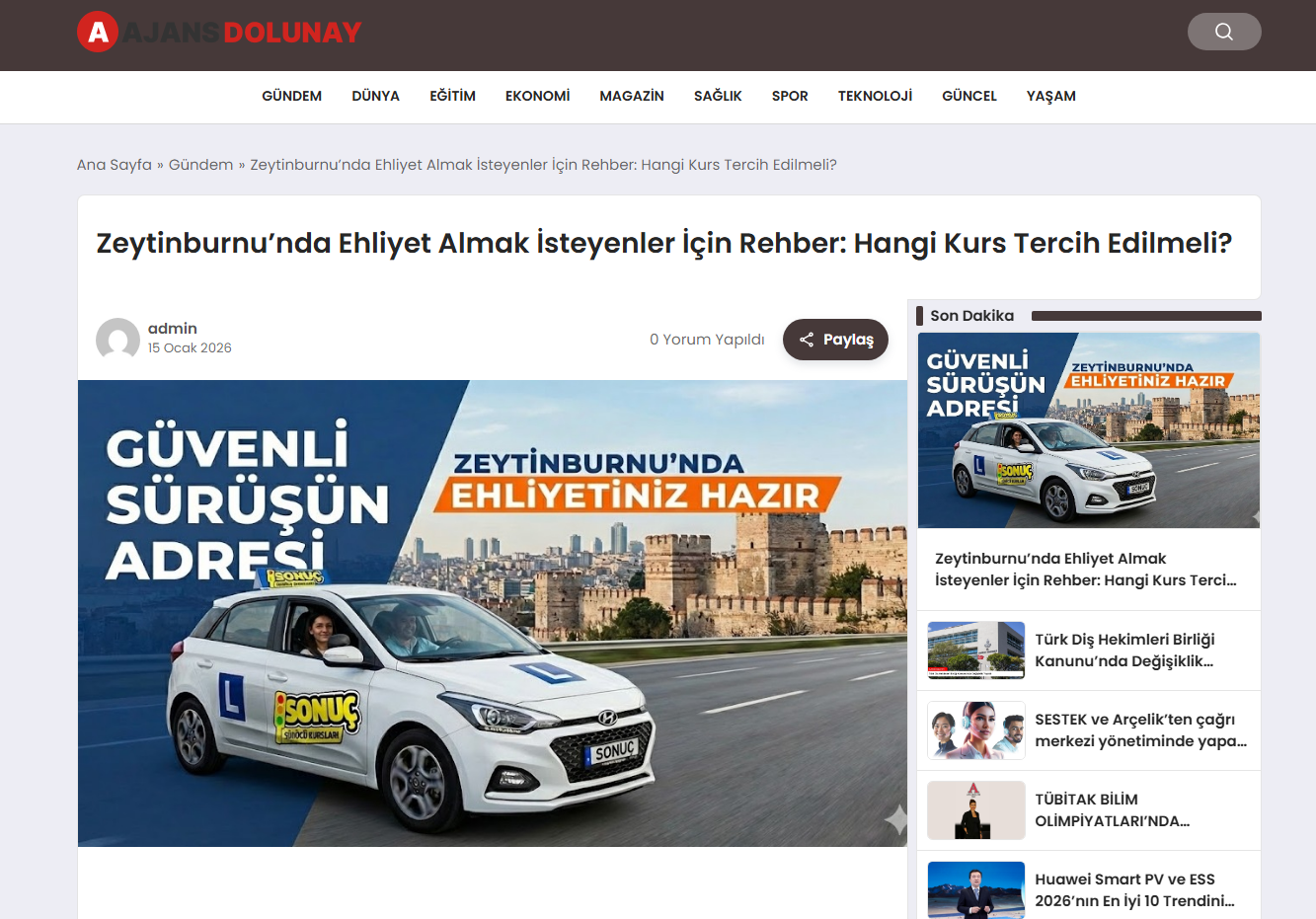Image resolution: width=1316 pixels, height=919 pixels.
Task: Click the Huawei Smart PV news thumbnail
Action: [x=975, y=889]
